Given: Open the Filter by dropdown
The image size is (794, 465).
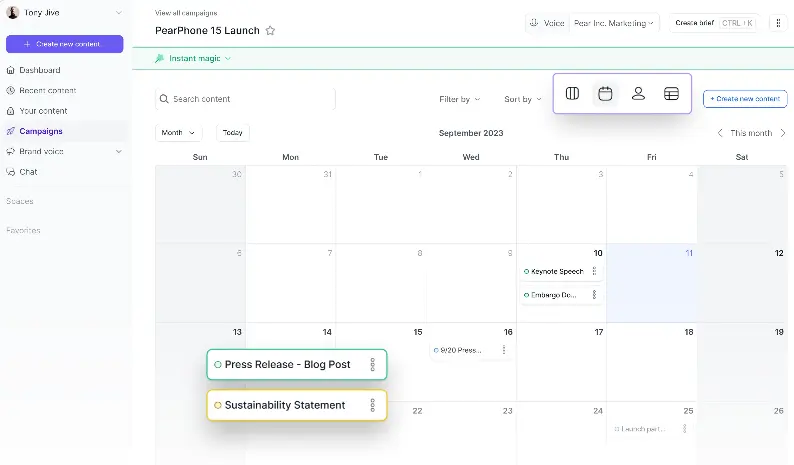Looking at the screenshot, I should 459,99.
